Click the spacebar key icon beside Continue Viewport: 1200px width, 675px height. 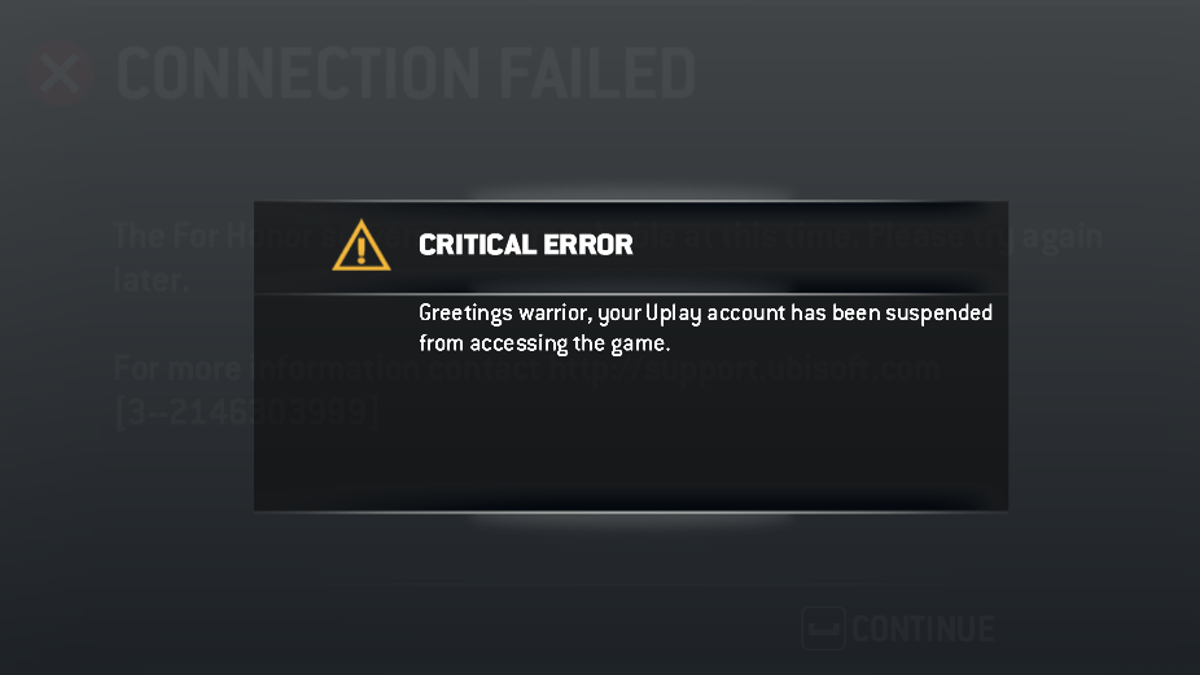(x=823, y=629)
